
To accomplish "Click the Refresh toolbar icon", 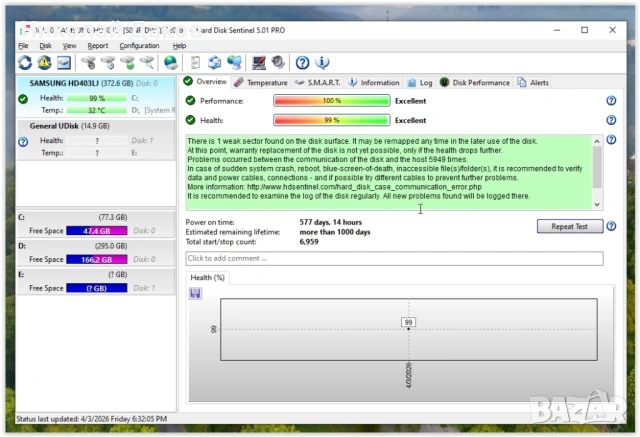I will click(x=25, y=62).
